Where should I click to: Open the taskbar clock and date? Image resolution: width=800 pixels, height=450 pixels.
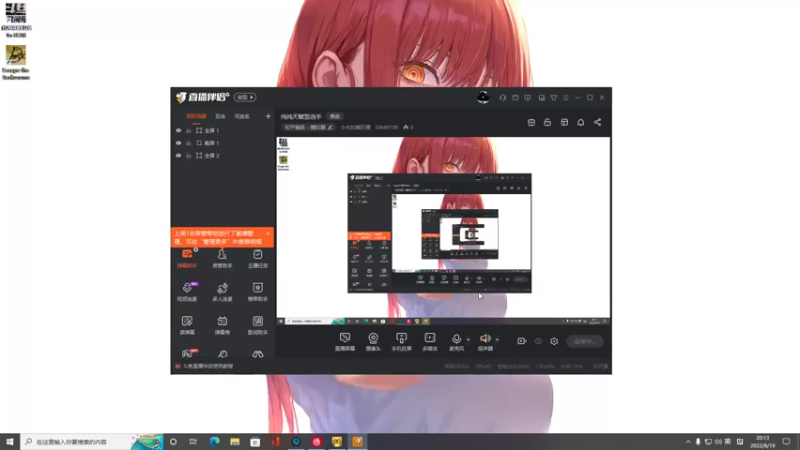762,442
